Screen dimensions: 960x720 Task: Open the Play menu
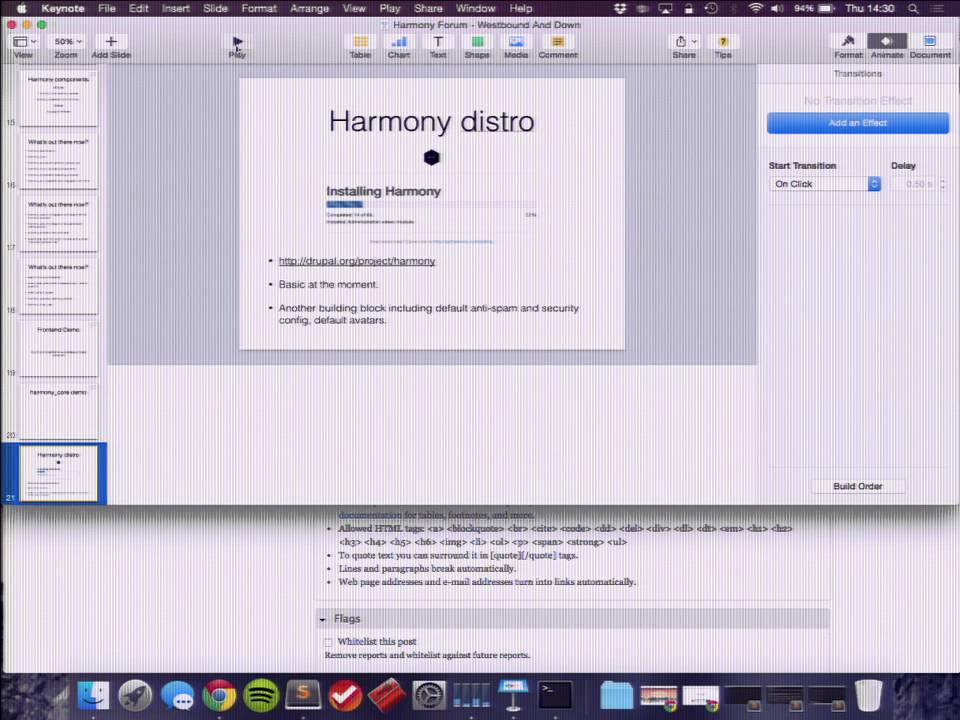[389, 9]
